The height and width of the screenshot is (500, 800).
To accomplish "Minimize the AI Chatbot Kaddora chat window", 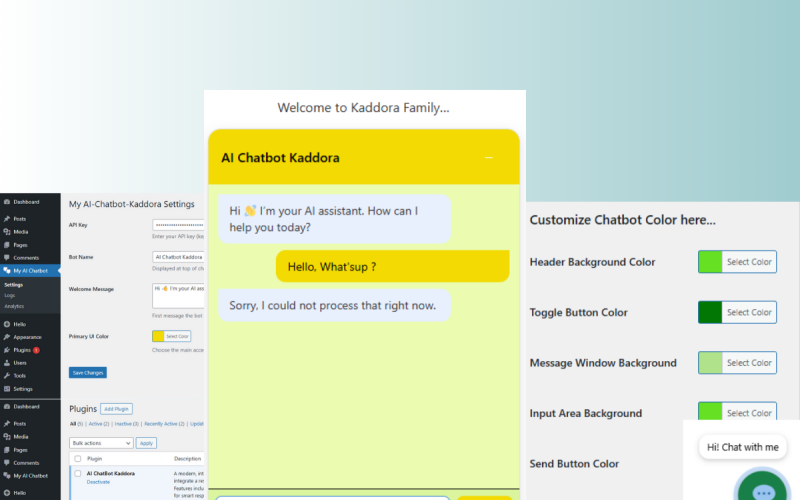I will (489, 158).
